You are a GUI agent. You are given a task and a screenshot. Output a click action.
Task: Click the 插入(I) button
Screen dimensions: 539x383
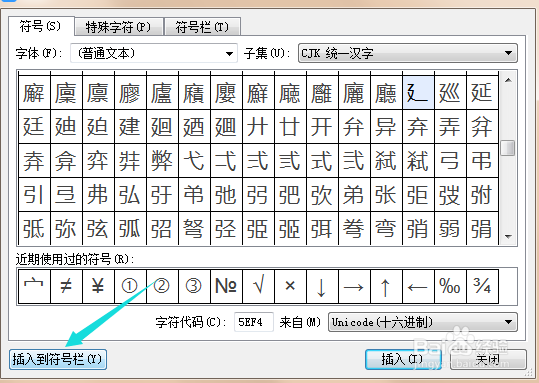(403, 360)
